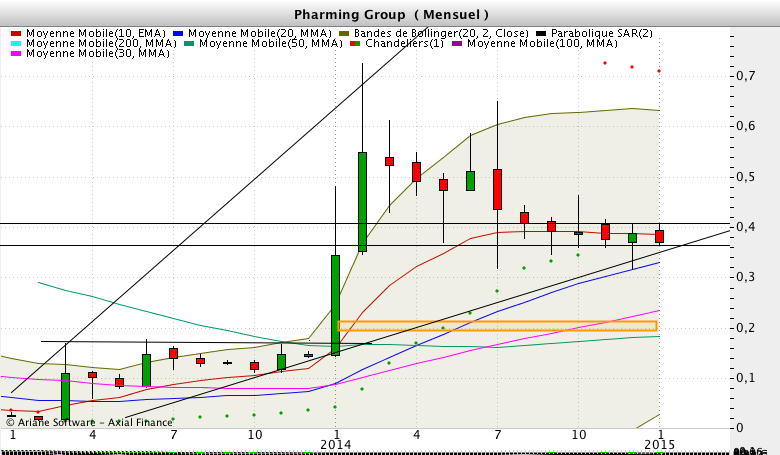
Task: Click the 0,4 price axis label
Action: (x=745, y=227)
